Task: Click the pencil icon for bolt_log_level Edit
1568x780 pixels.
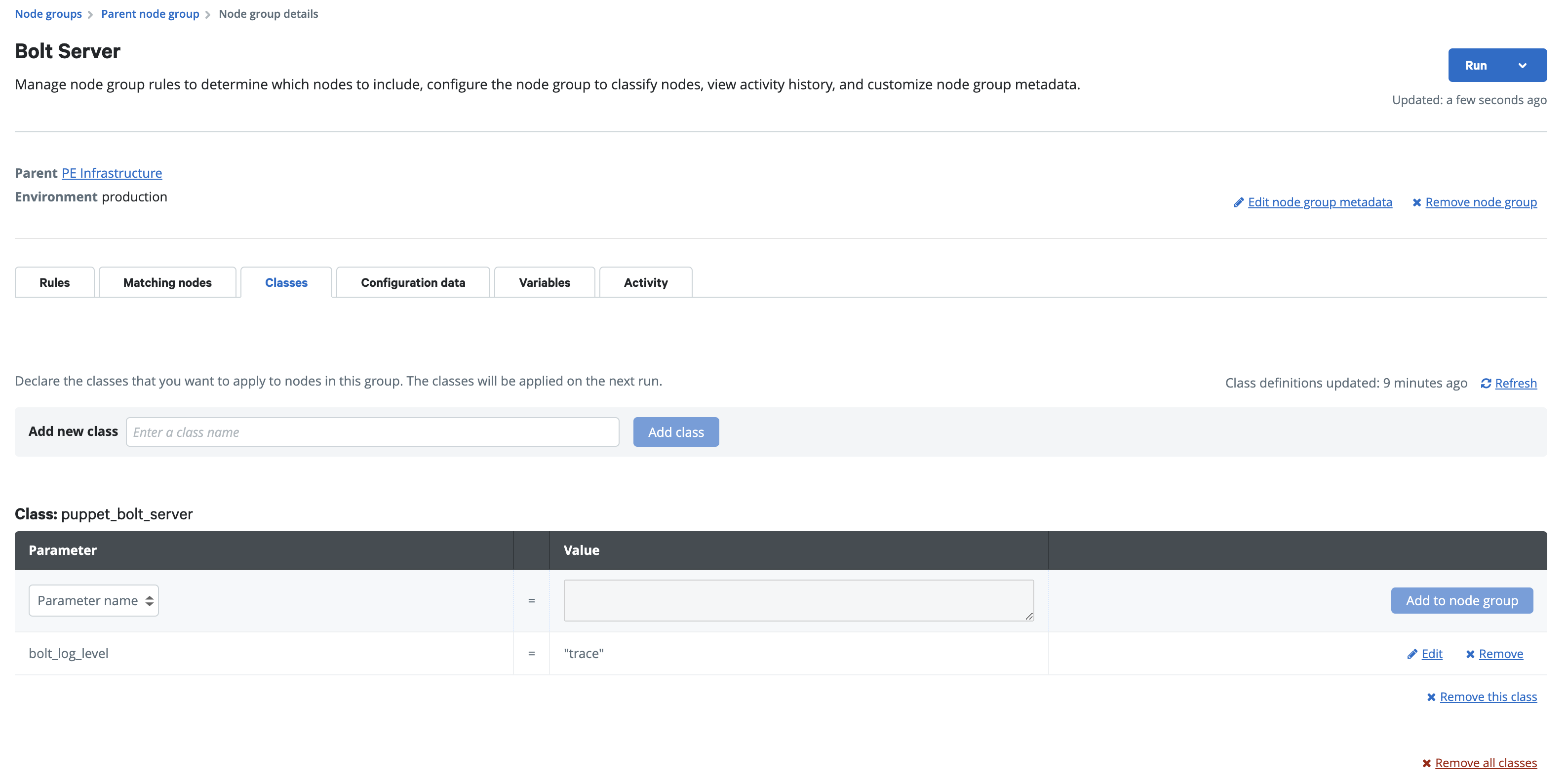Action: [x=1412, y=654]
